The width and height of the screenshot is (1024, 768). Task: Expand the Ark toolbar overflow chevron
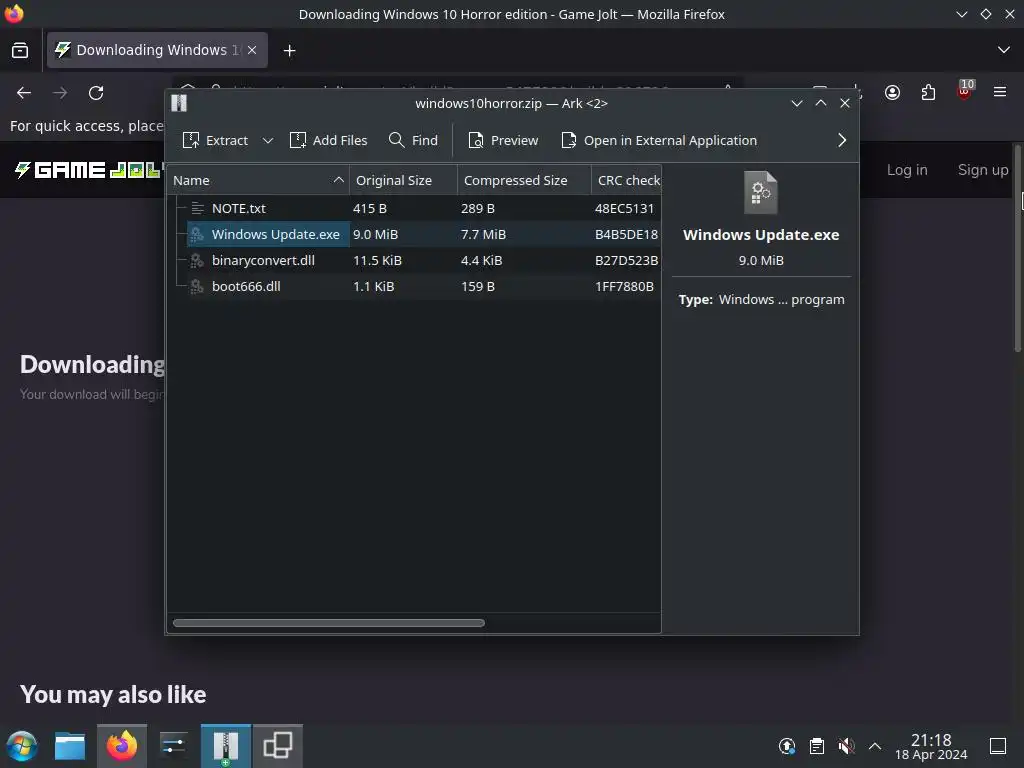point(842,140)
